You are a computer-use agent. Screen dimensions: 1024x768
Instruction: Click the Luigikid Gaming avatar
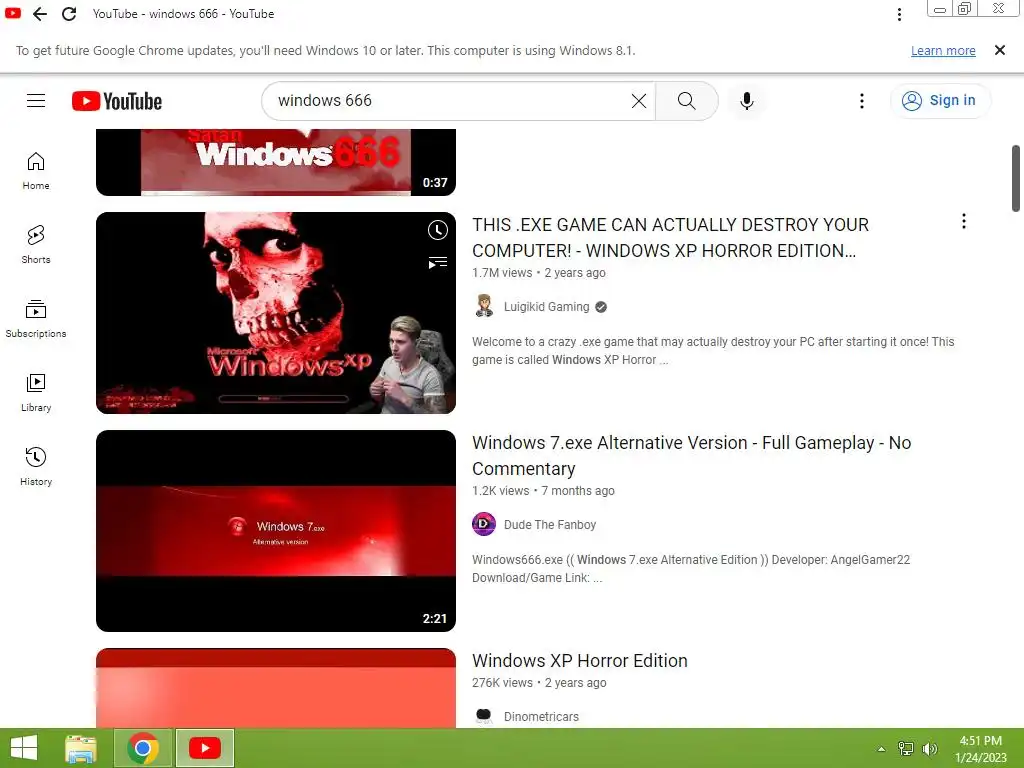click(484, 306)
